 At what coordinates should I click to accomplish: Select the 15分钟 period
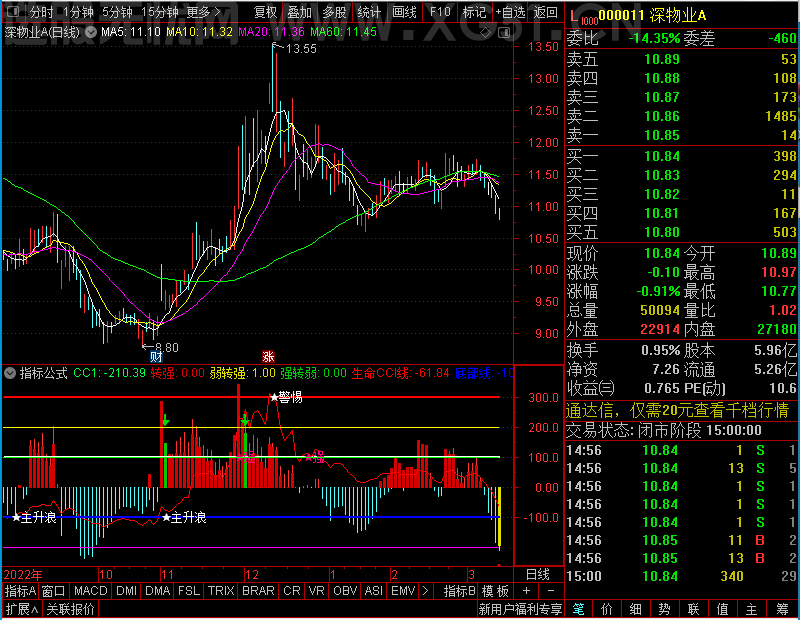[159, 12]
